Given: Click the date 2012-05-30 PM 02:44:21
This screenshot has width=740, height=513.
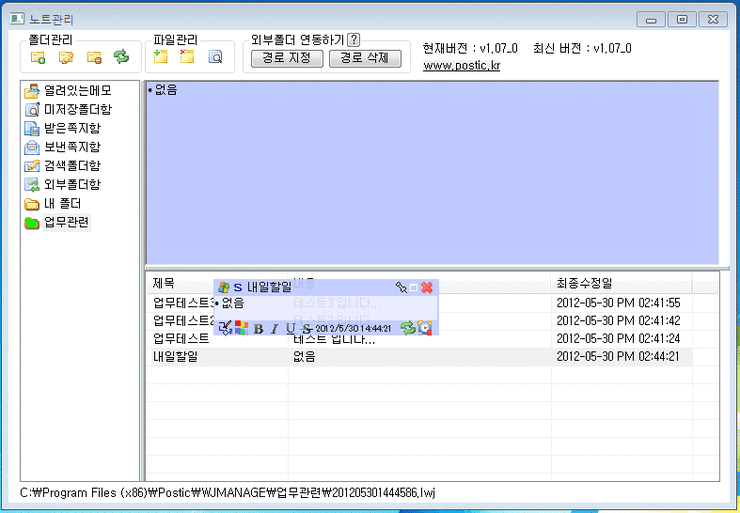Looking at the screenshot, I should (618, 356).
